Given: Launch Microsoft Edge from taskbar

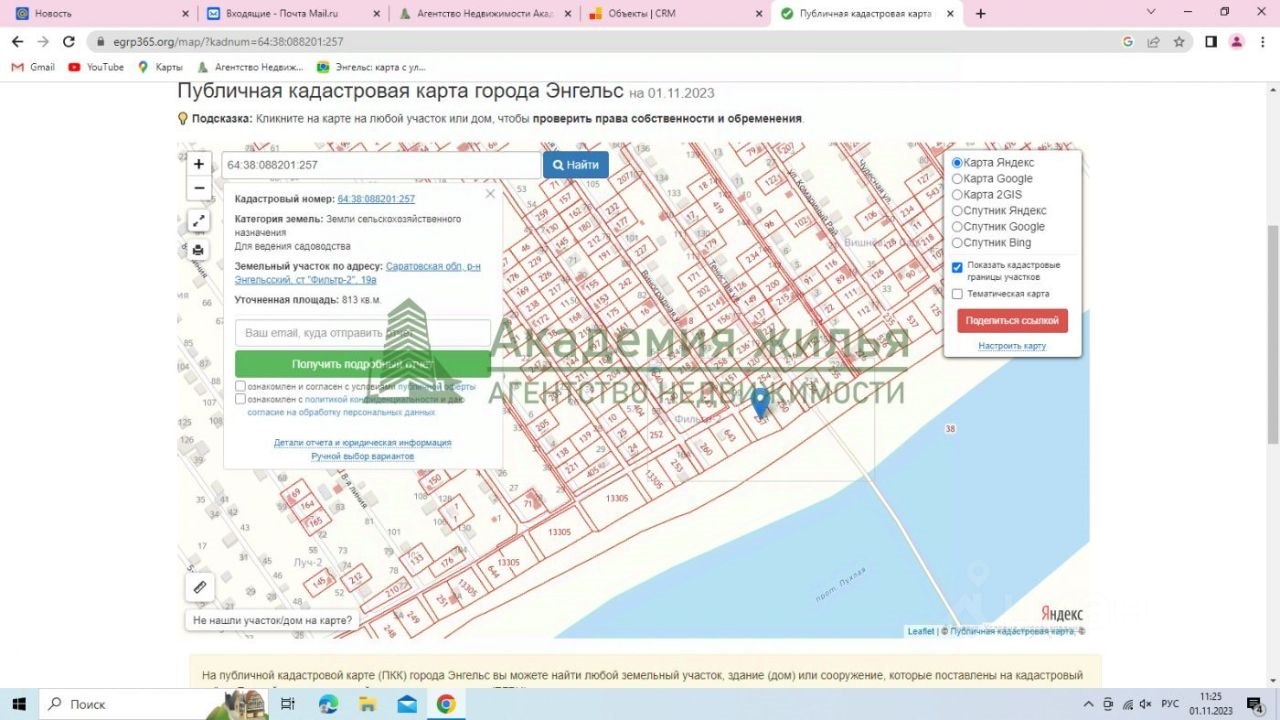Looking at the screenshot, I should pyautogui.click(x=328, y=704).
